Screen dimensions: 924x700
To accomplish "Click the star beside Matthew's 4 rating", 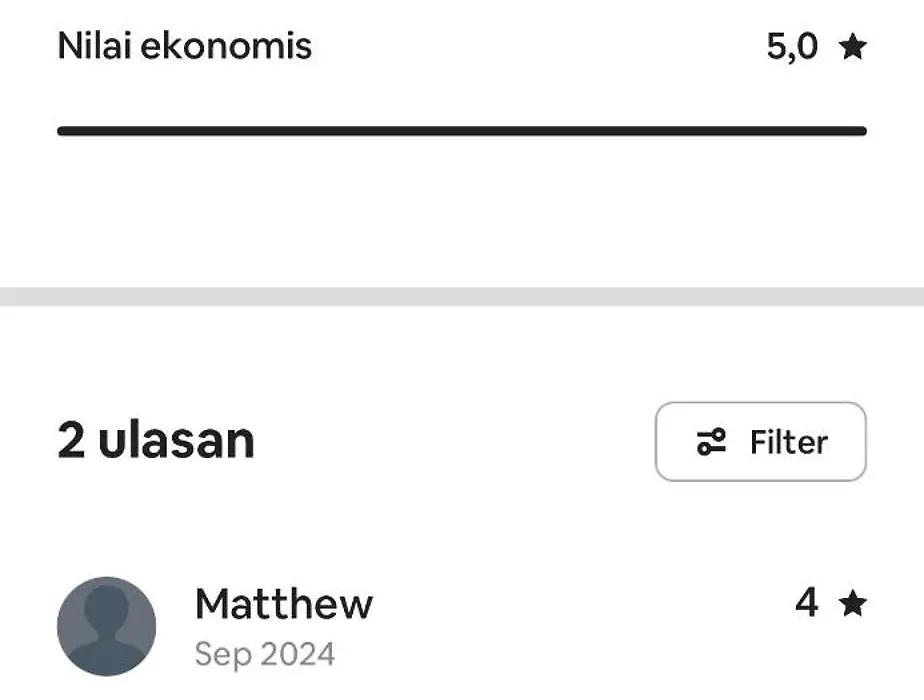I will [853, 603].
